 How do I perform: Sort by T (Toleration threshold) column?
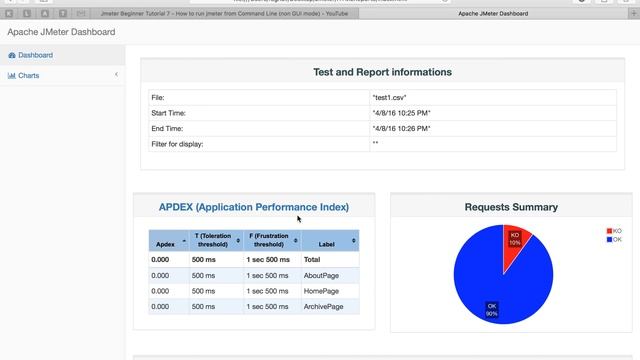216,240
